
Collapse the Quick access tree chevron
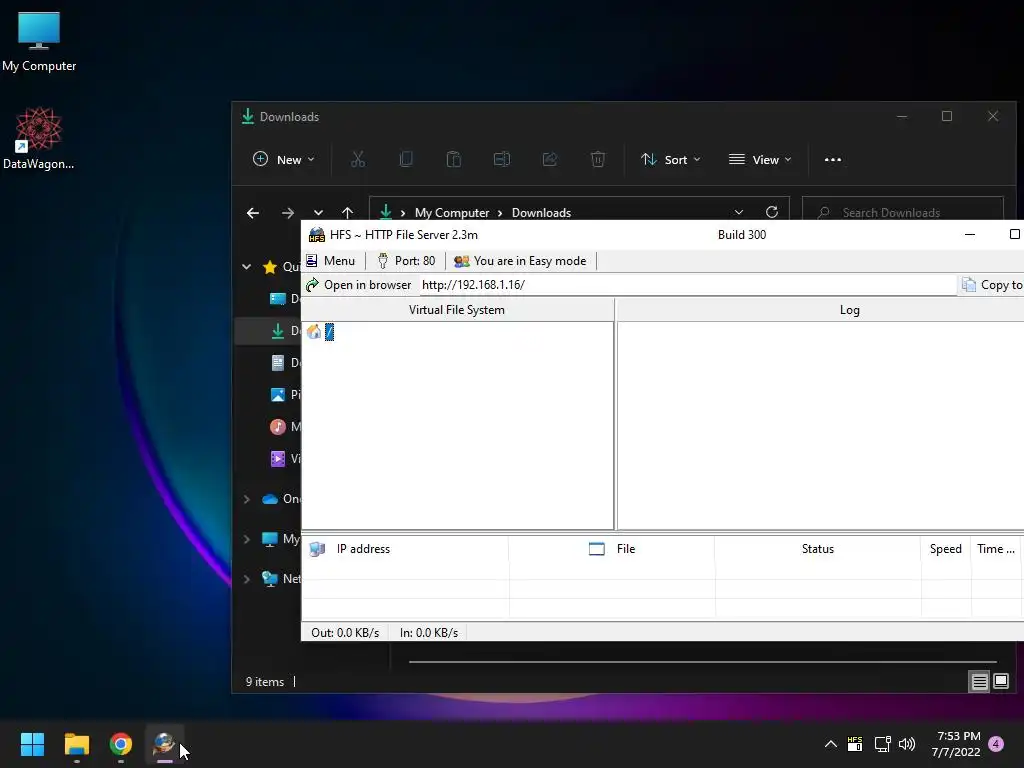coord(247,266)
